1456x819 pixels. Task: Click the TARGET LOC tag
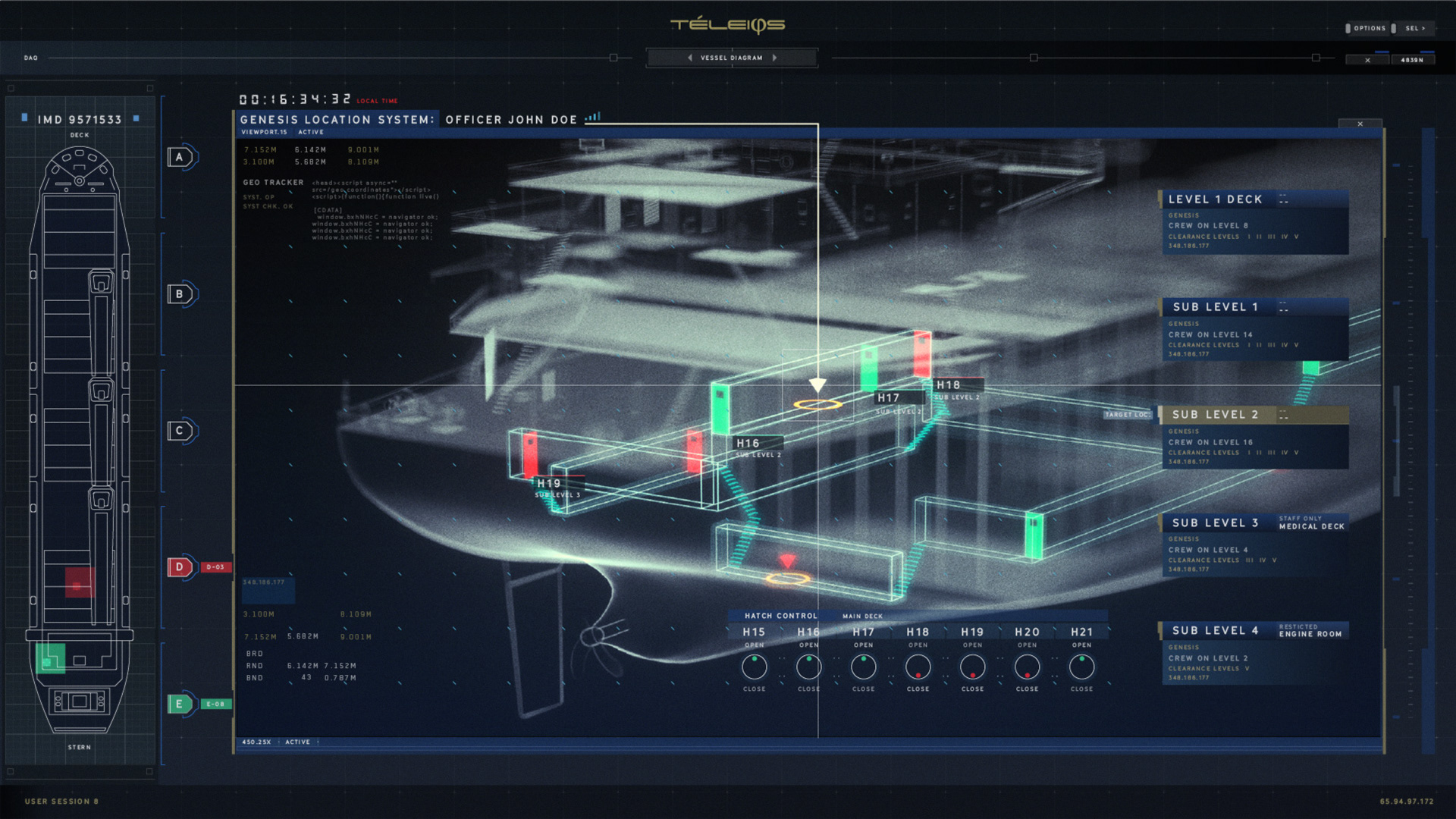pyautogui.click(x=1128, y=415)
